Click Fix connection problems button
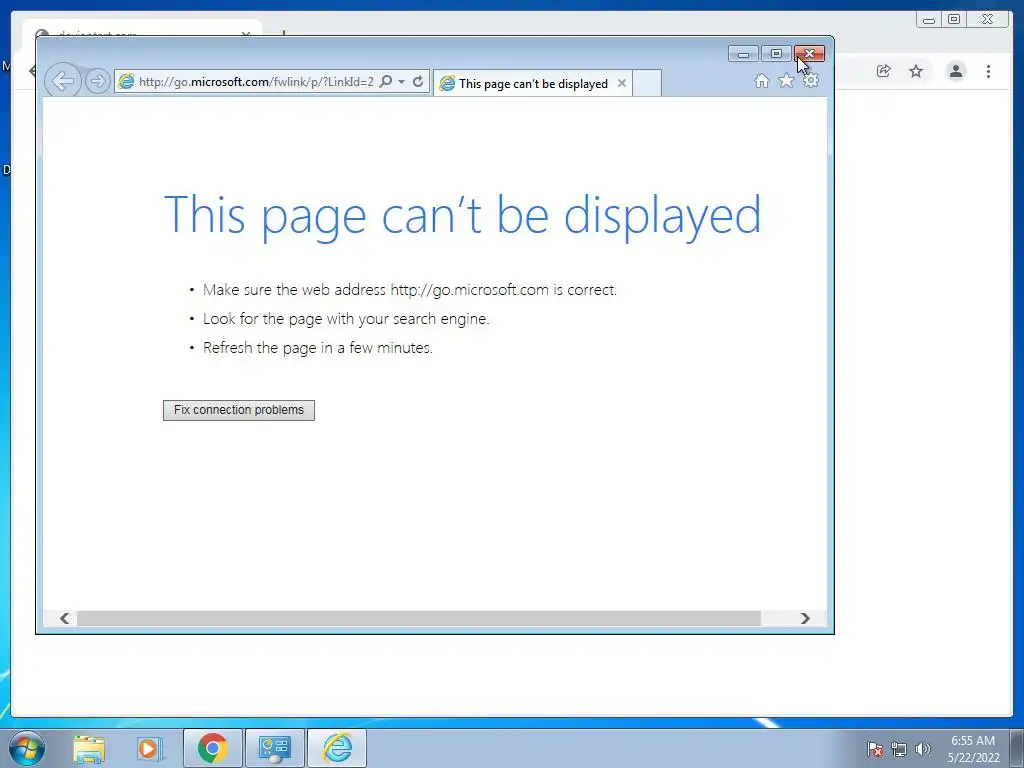1024x768 pixels. click(x=239, y=410)
